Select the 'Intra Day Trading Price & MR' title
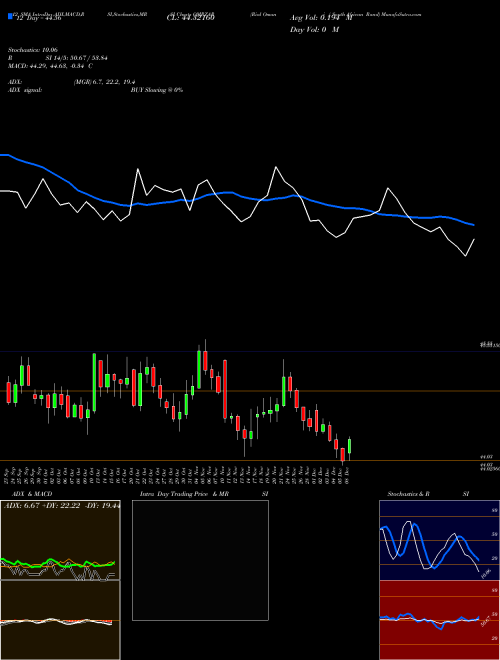Screen dimensions: 500x660 (x=184, y=494)
